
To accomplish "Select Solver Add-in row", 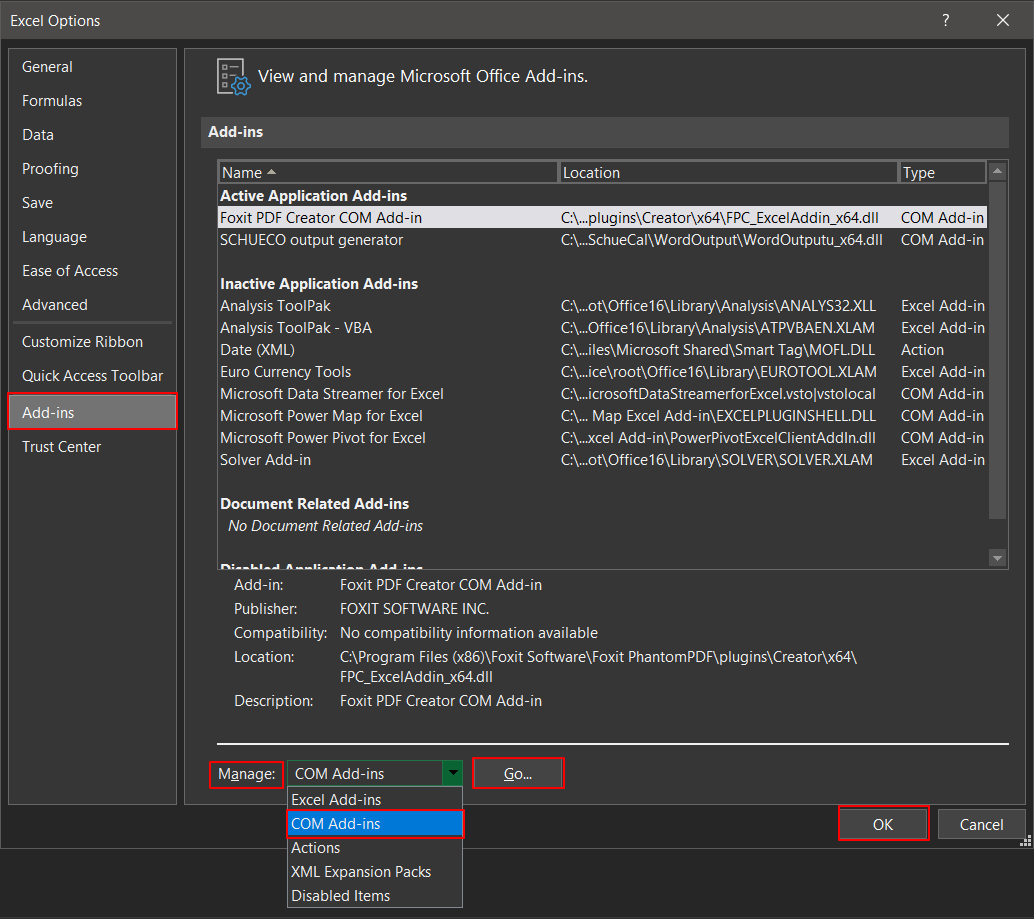I will (266, 460).
